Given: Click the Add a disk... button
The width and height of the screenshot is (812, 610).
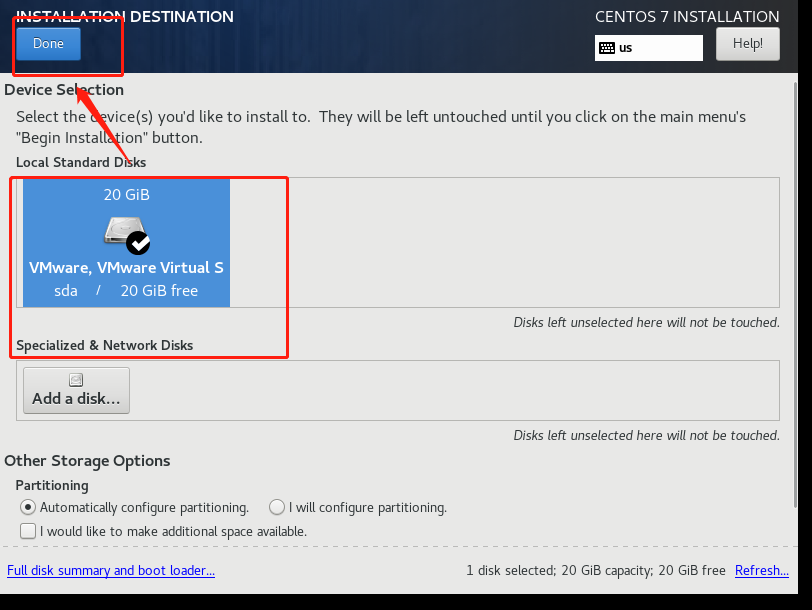Looking at the screenshot, I should (76, 390).
